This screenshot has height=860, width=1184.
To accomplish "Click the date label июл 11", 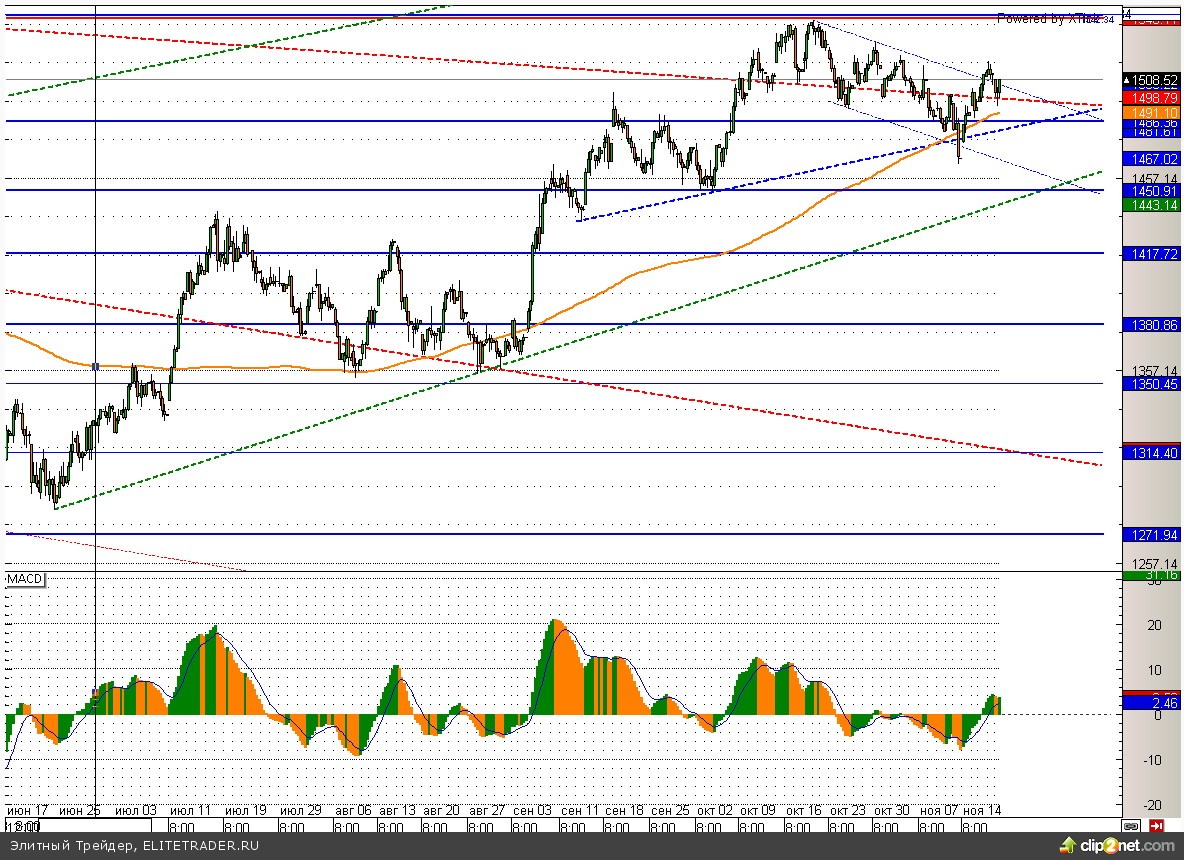I will (x=190, y=811).
